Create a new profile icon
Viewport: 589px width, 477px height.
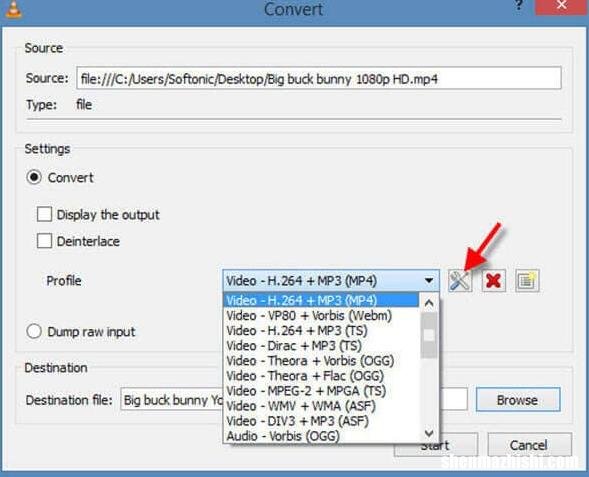point(527,281)
